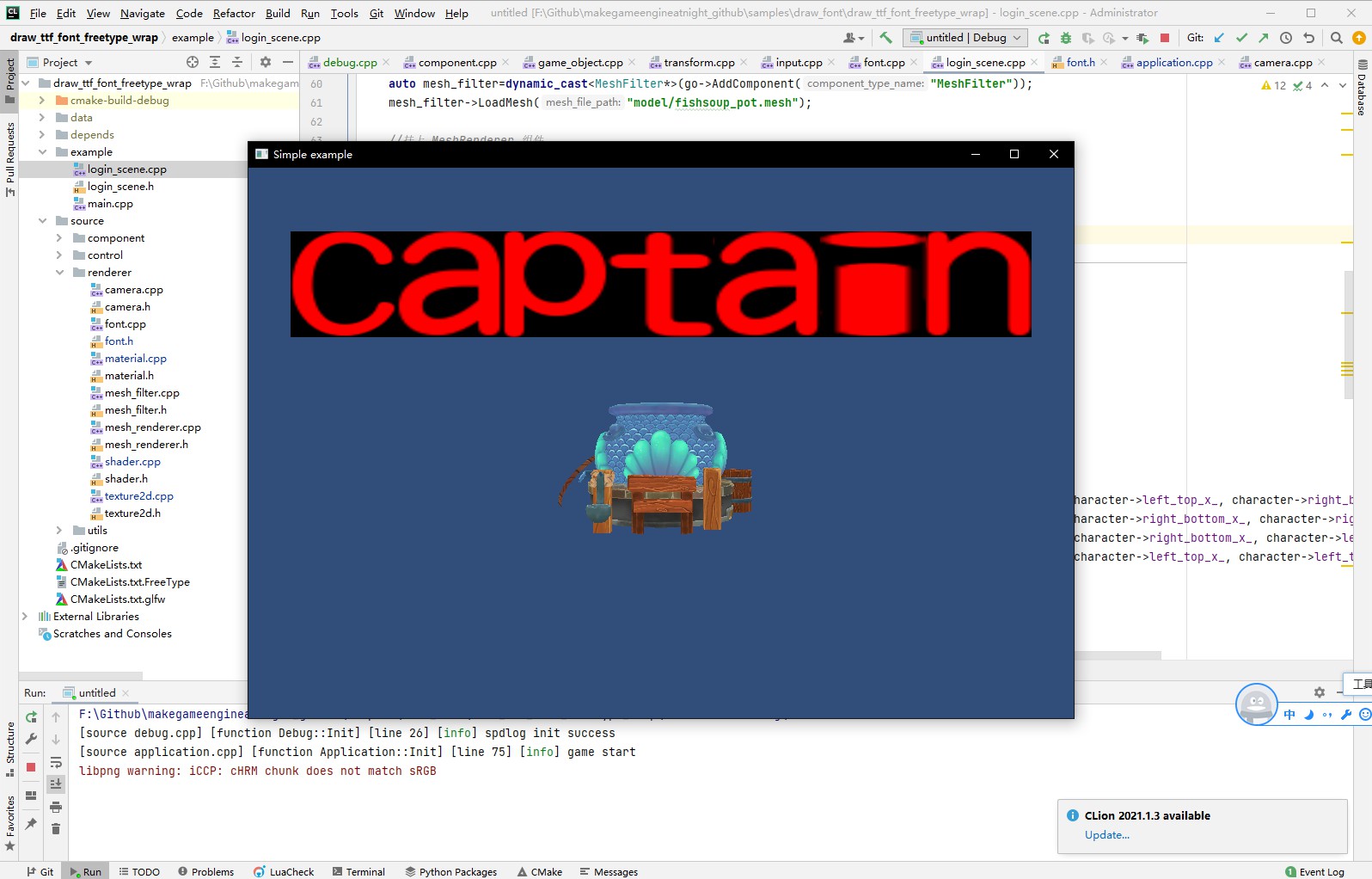Open Run panel settings gear icon
Screen dimensions: 1372x879
[1320, 692]
